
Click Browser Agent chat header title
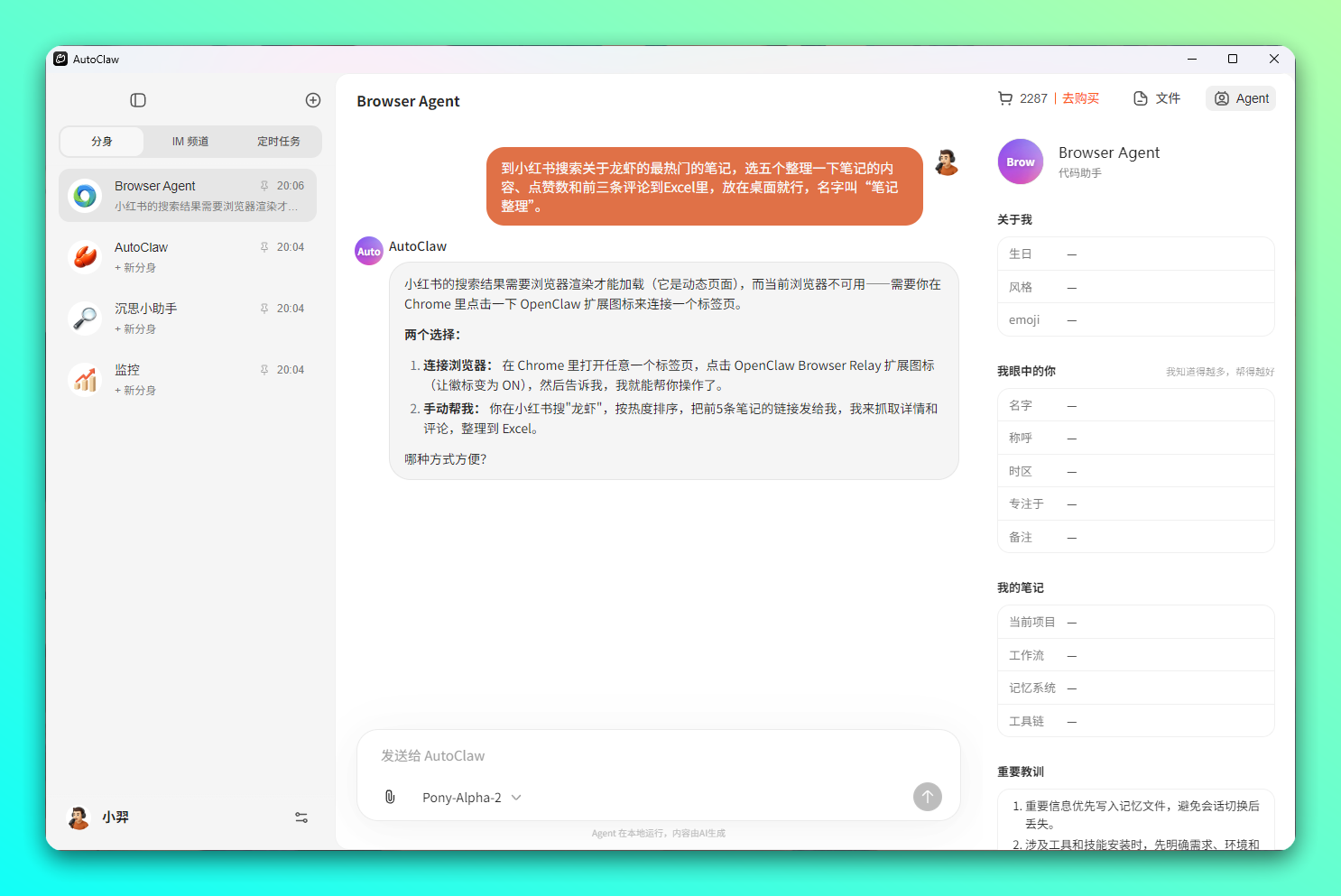click(x=408, y=101)
